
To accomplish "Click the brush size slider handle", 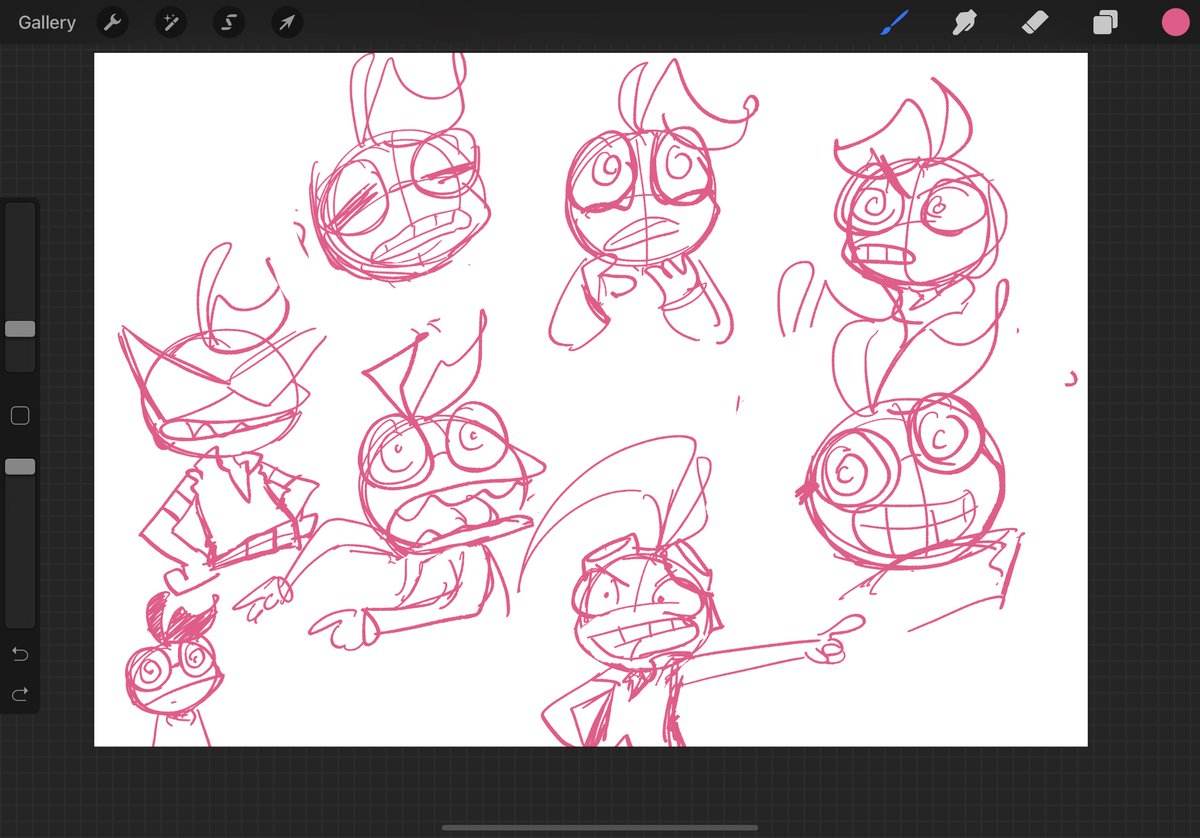I will (x=20, y=329).
